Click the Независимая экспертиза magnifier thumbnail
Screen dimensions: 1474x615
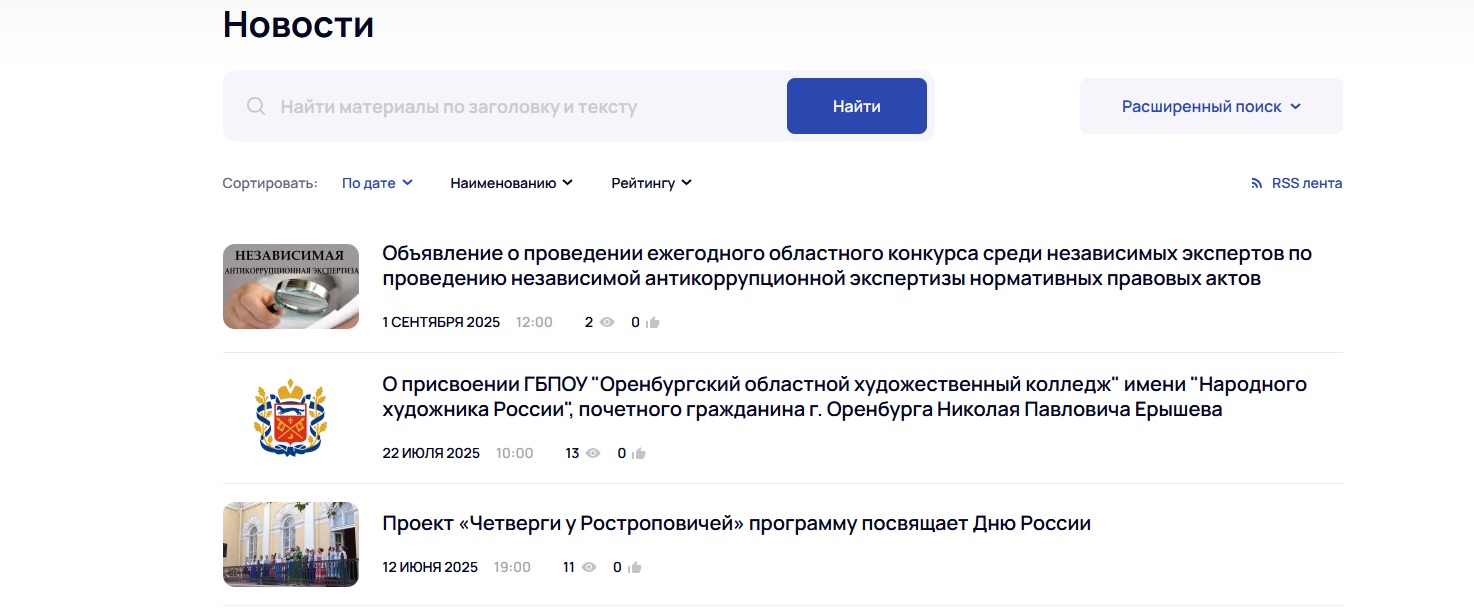click(291, 286)
